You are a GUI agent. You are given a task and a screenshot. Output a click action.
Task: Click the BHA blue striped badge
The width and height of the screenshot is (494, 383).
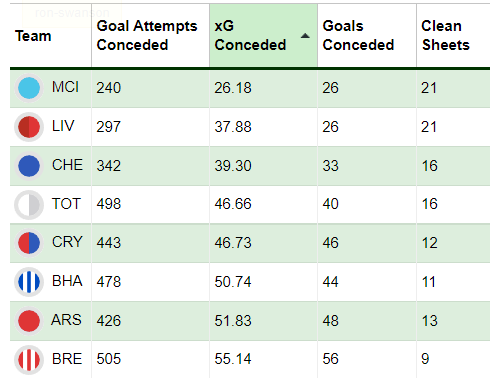coord(29,282)
